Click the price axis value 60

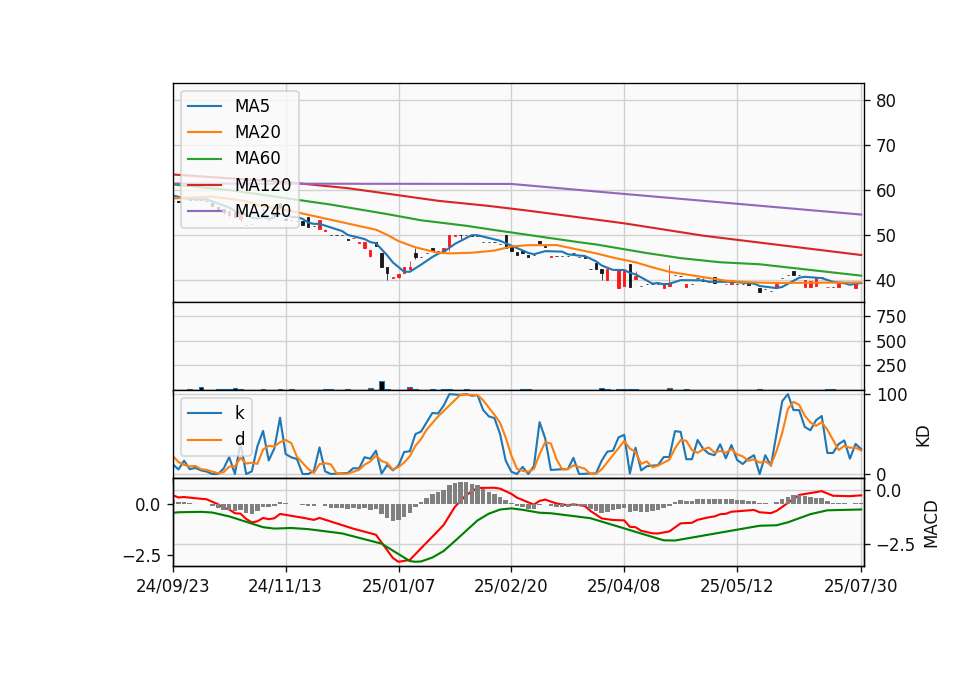click(885, 191)
